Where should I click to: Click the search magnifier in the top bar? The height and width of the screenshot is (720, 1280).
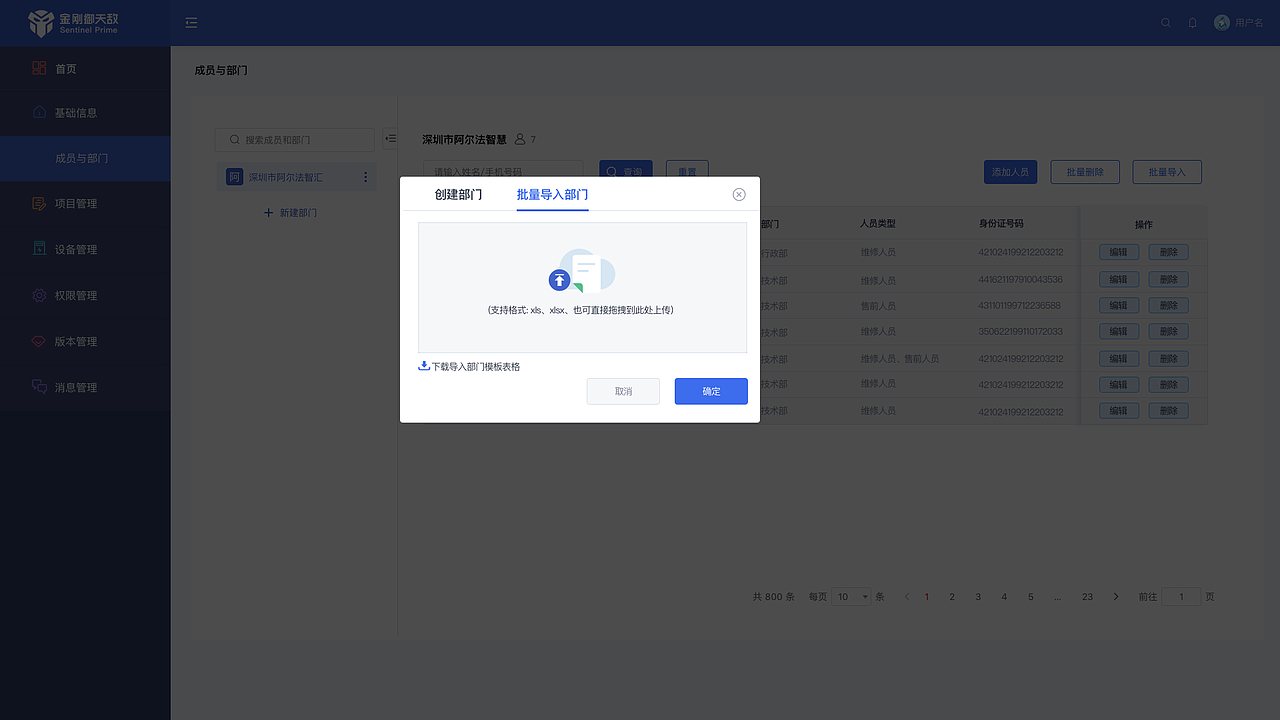(x=1165, y=22)
